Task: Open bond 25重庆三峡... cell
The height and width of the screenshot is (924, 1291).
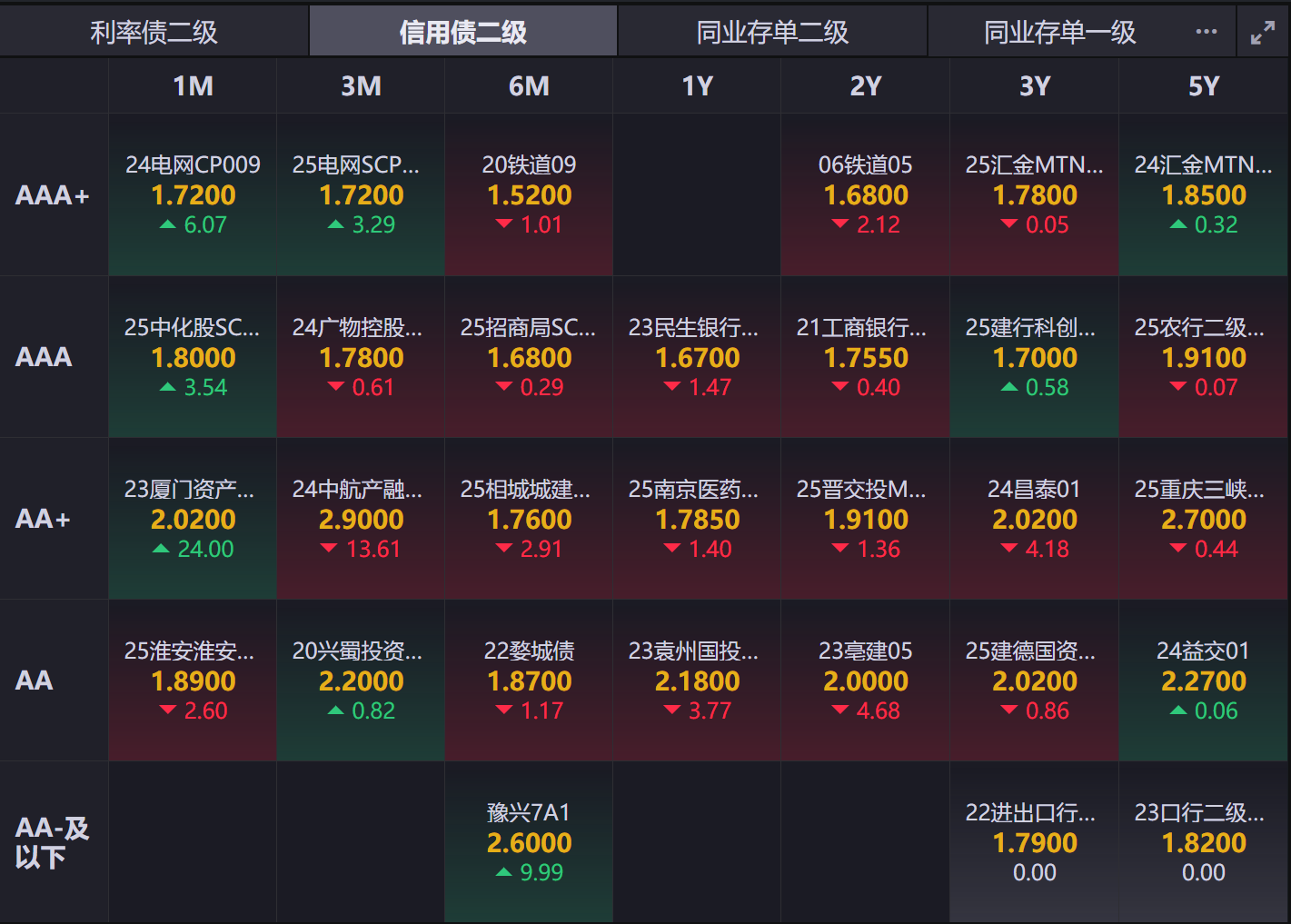Action: (1204, 519)
